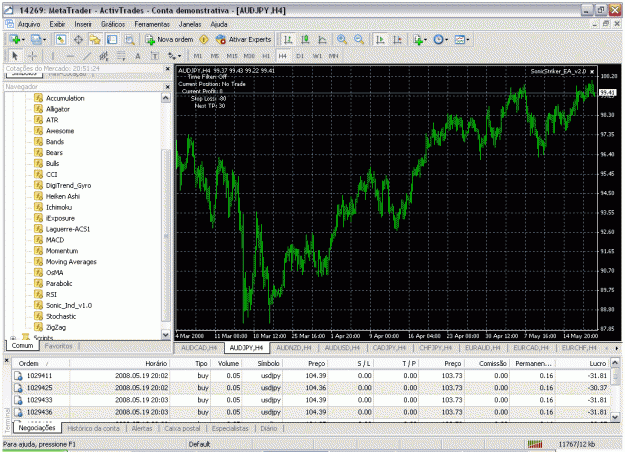Open the Strategy Tester icon
The height and width of the screenshot is (452, 625).
coord(129,39)
